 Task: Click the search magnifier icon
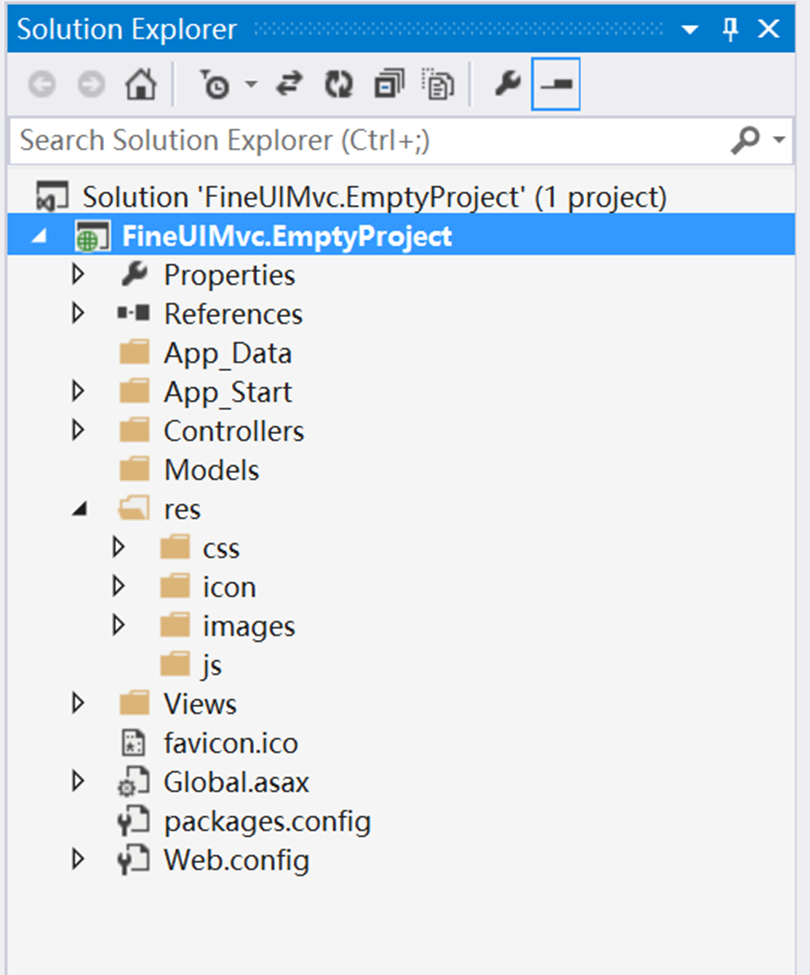(x=745, y=140)
